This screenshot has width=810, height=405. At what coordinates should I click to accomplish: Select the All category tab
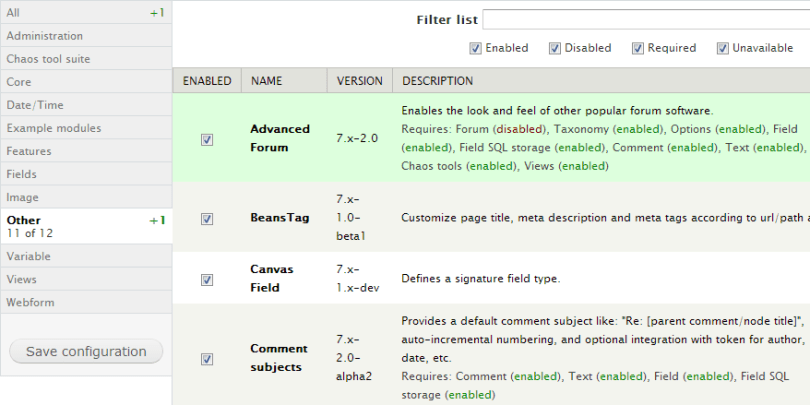coord(85,12)
